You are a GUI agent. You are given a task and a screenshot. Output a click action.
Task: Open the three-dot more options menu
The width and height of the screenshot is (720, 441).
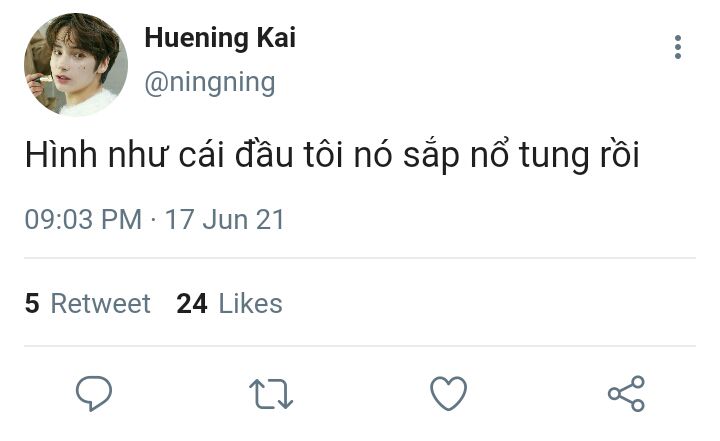pyautogui.click(x=678, y=47)
